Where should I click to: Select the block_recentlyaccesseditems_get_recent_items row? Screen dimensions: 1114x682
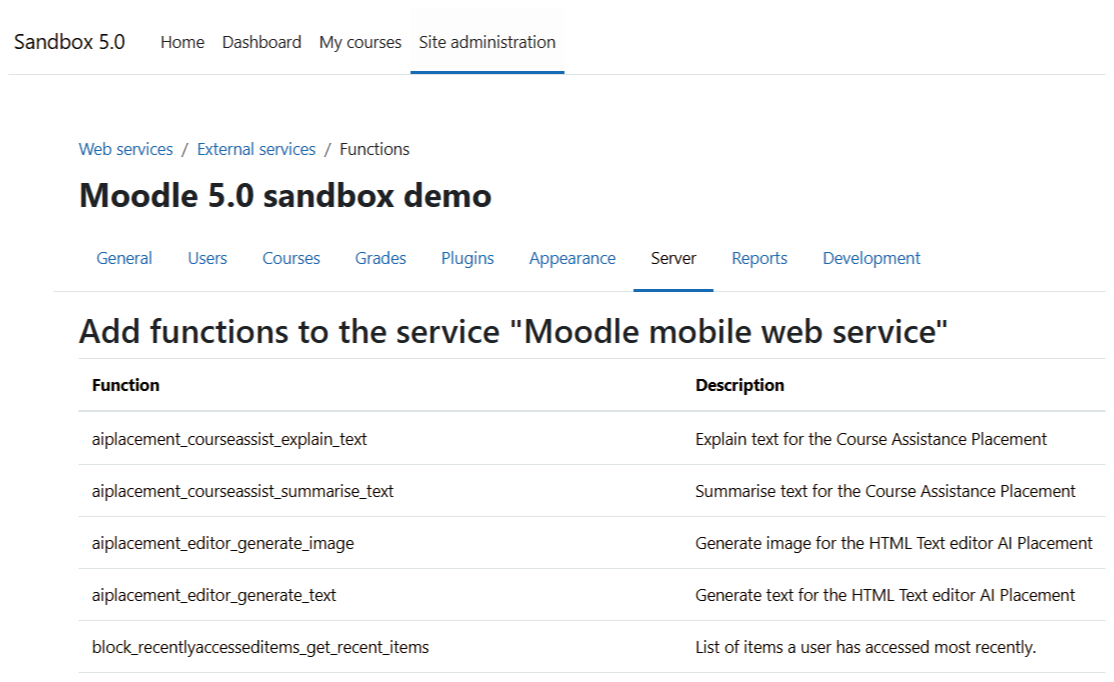(x=260, y=647)
